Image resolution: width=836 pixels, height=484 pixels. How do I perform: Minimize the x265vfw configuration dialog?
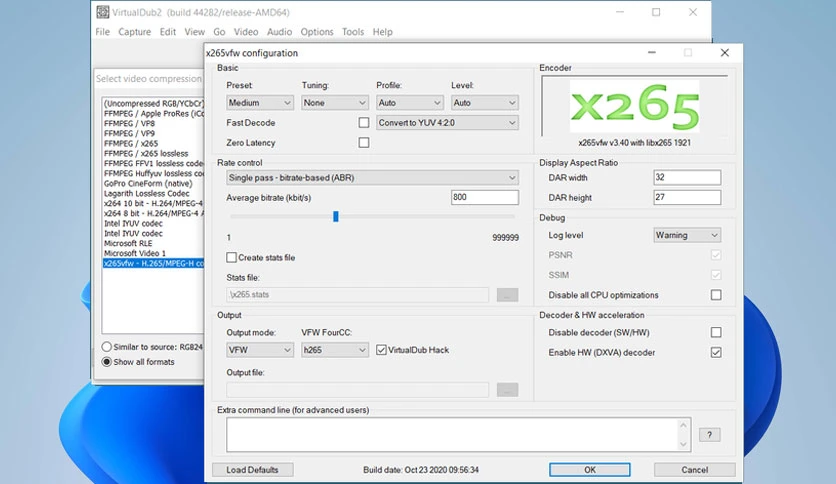(652, 52)
